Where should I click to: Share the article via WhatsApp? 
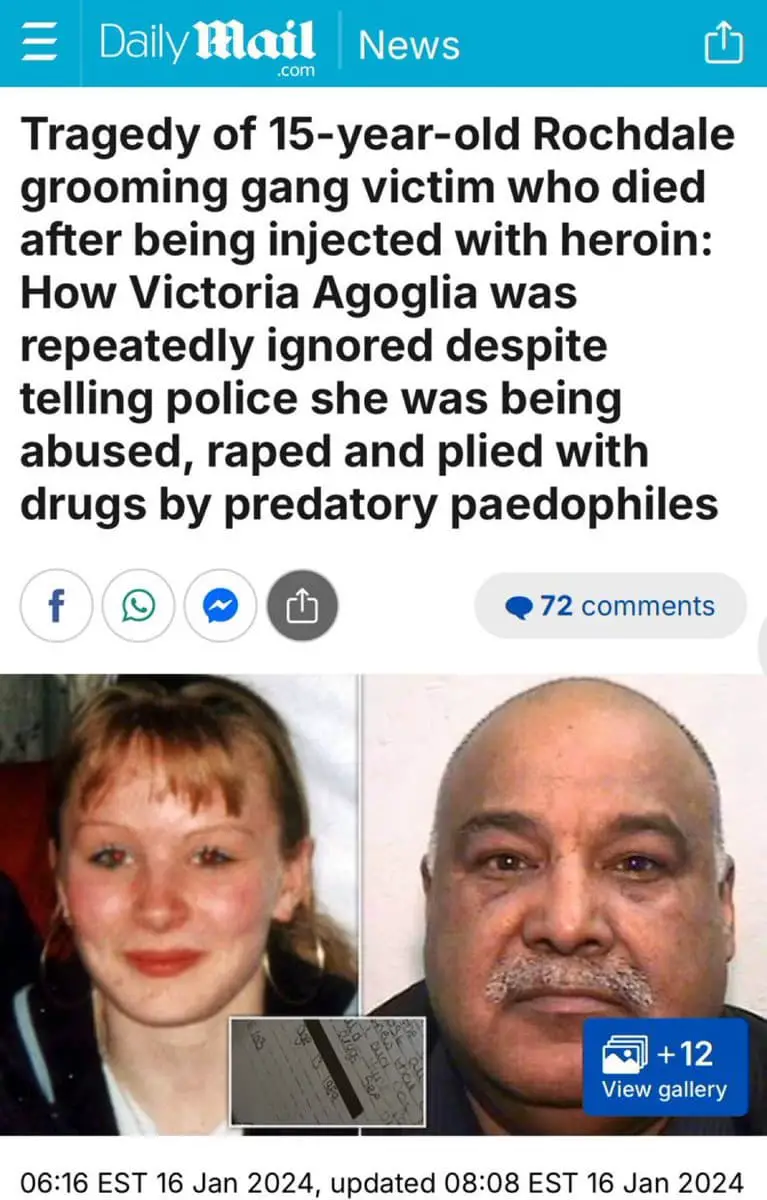pyautogui.click(x=138, y=606)
